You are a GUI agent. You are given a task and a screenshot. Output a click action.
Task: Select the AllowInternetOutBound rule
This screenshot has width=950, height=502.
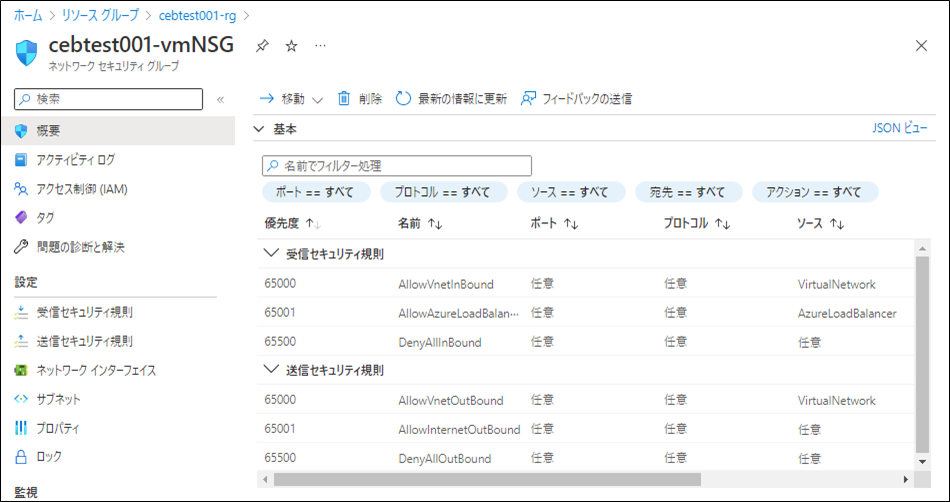pyautogui.click(x=585, y=429)
